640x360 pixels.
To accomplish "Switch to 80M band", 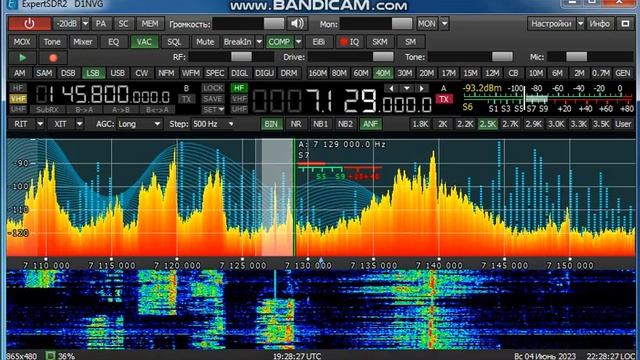I will (339, 73).
